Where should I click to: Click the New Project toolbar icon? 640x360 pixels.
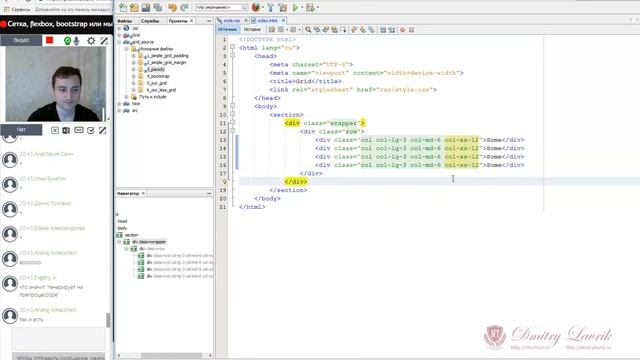[134, 7]
